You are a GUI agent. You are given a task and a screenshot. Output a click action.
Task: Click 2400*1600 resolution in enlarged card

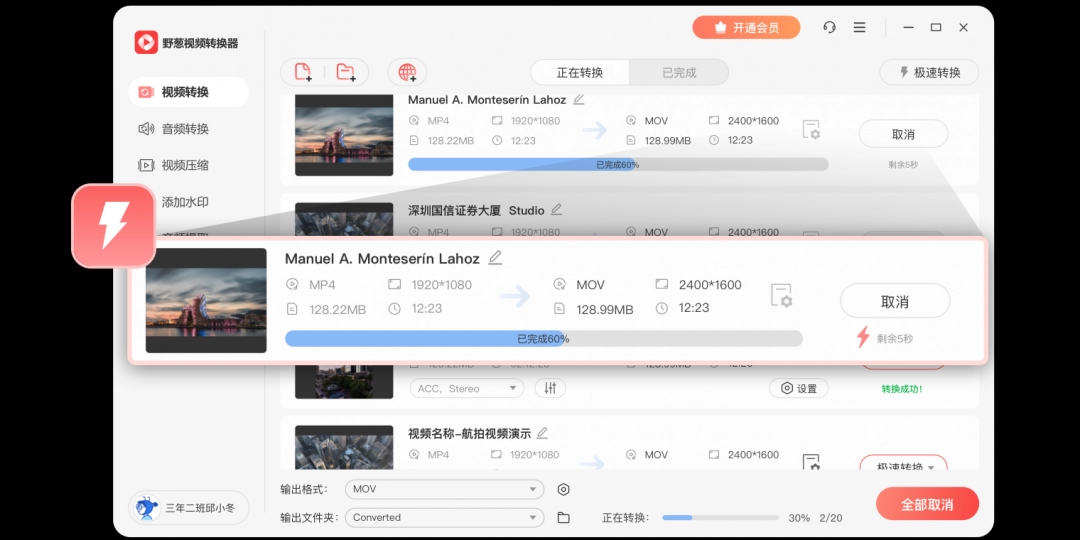(x=710, y=284)
